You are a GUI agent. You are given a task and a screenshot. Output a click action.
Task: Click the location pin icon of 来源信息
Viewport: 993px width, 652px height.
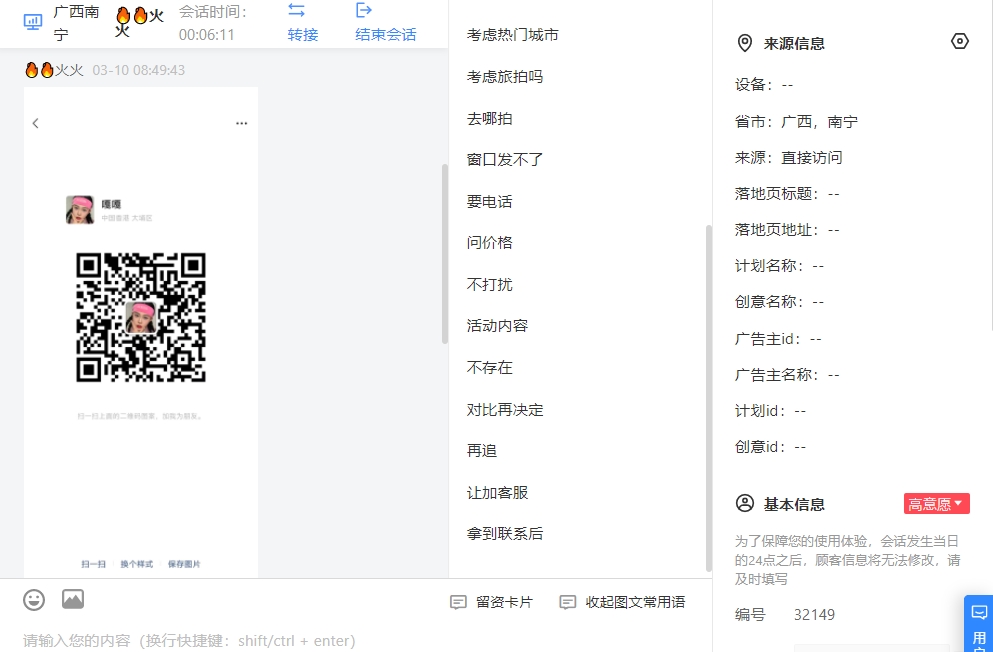pyautogui.click(x=745, y=43)
